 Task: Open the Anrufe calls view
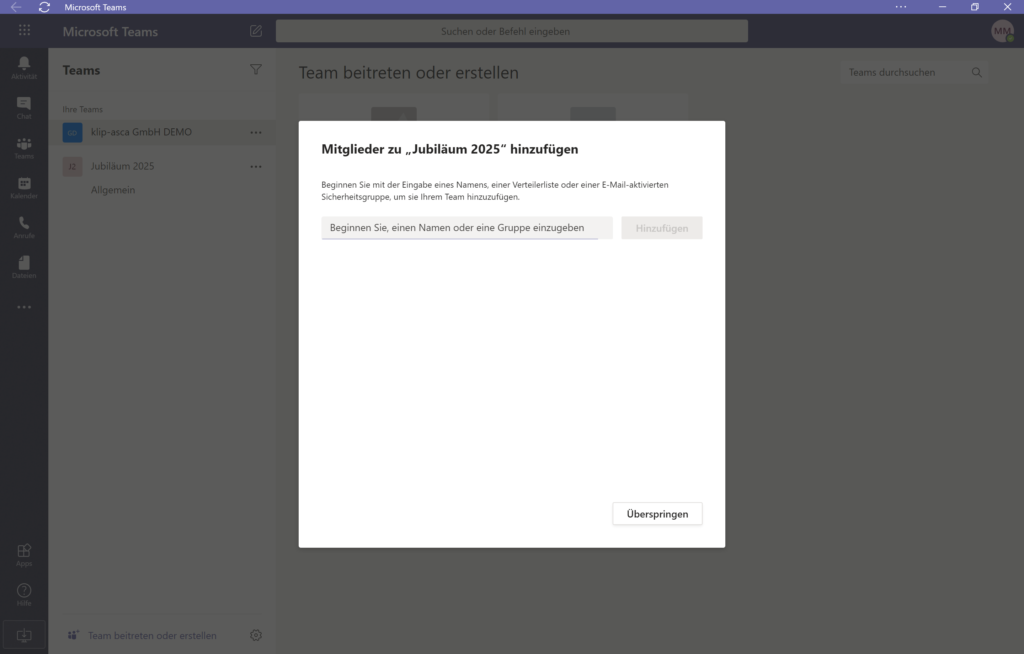tap(24, 227)
